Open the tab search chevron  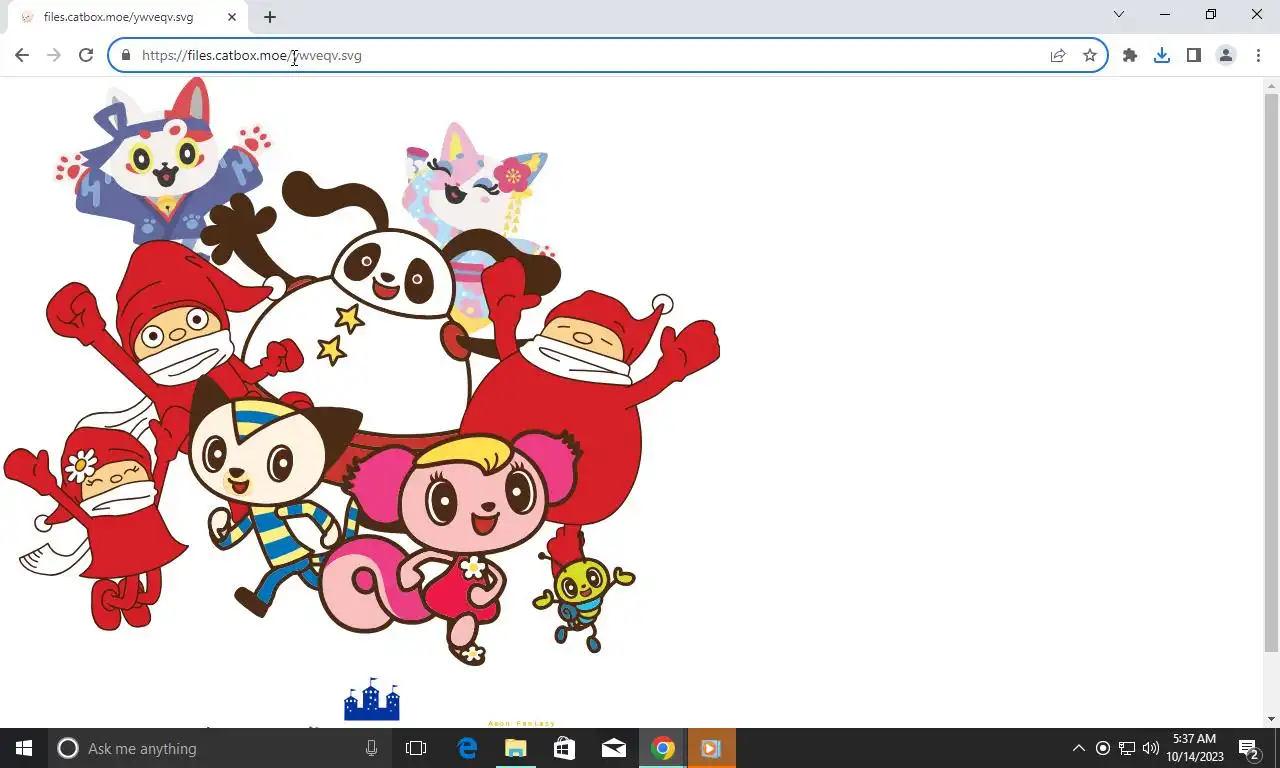point(1119,15)
